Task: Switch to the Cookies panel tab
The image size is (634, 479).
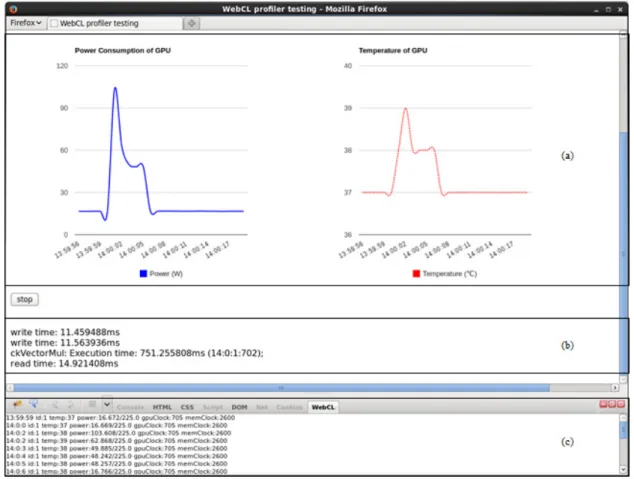Action: 289,407
